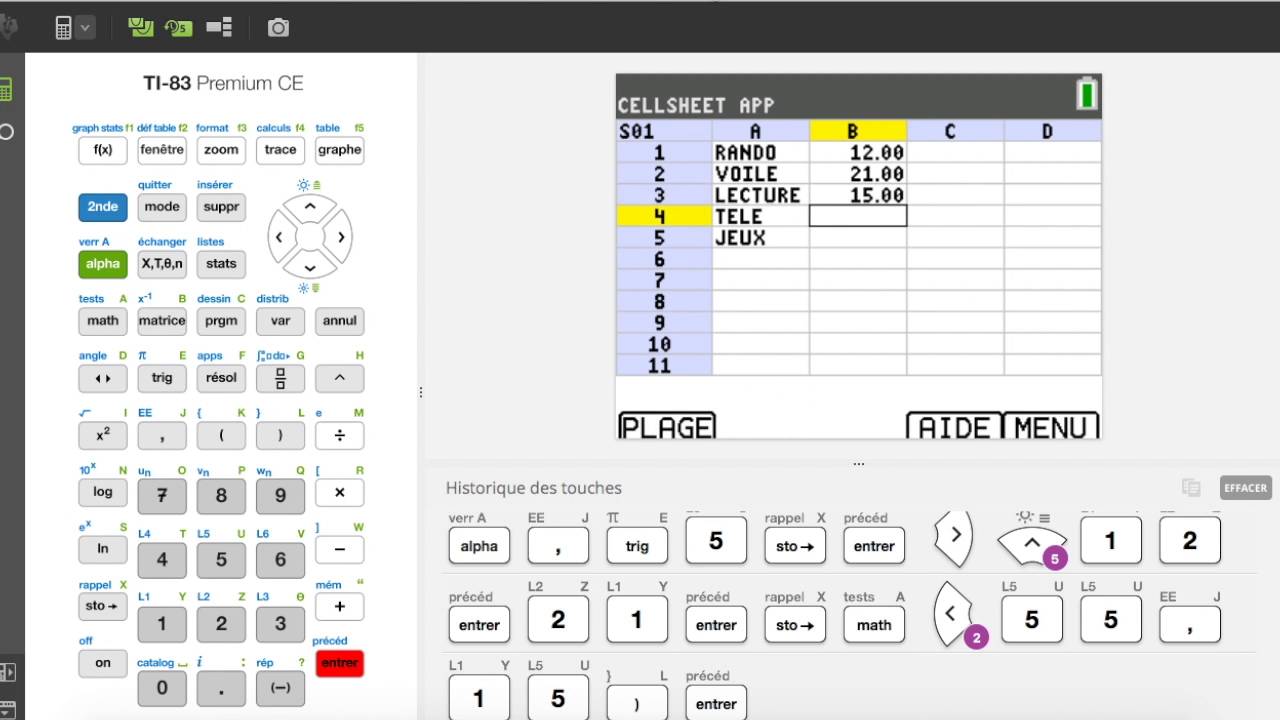Viewport: 1280px width, 720px height.
Task: Select the split panel layout icon
Action: [219, 27]
